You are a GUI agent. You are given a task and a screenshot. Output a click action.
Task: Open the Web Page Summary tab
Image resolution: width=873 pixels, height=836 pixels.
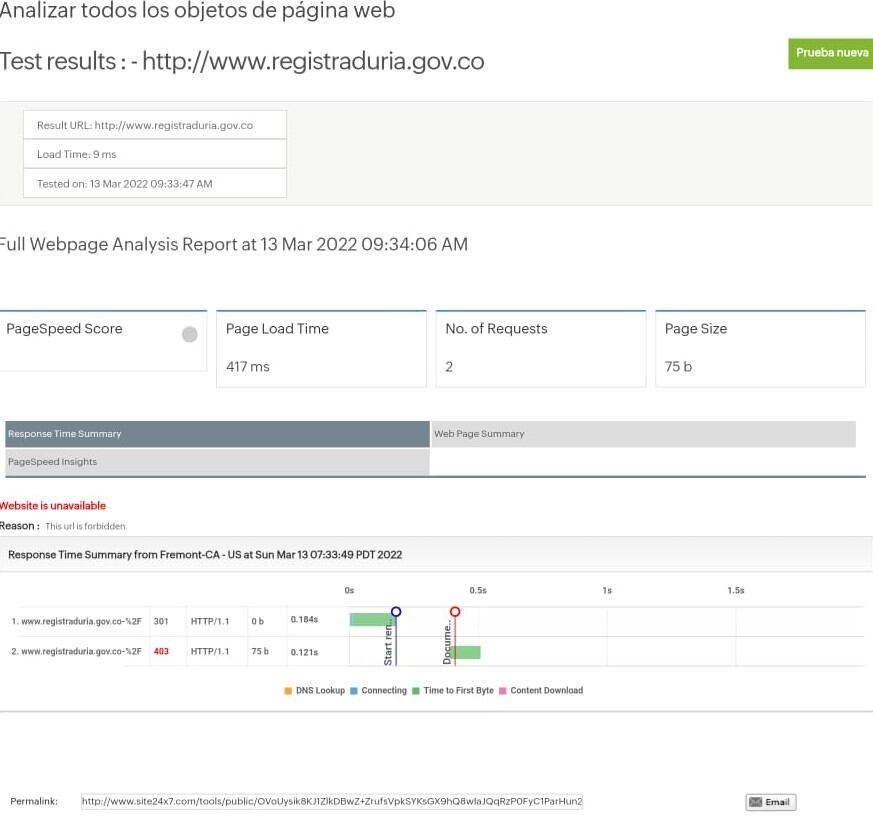point(643,434)
